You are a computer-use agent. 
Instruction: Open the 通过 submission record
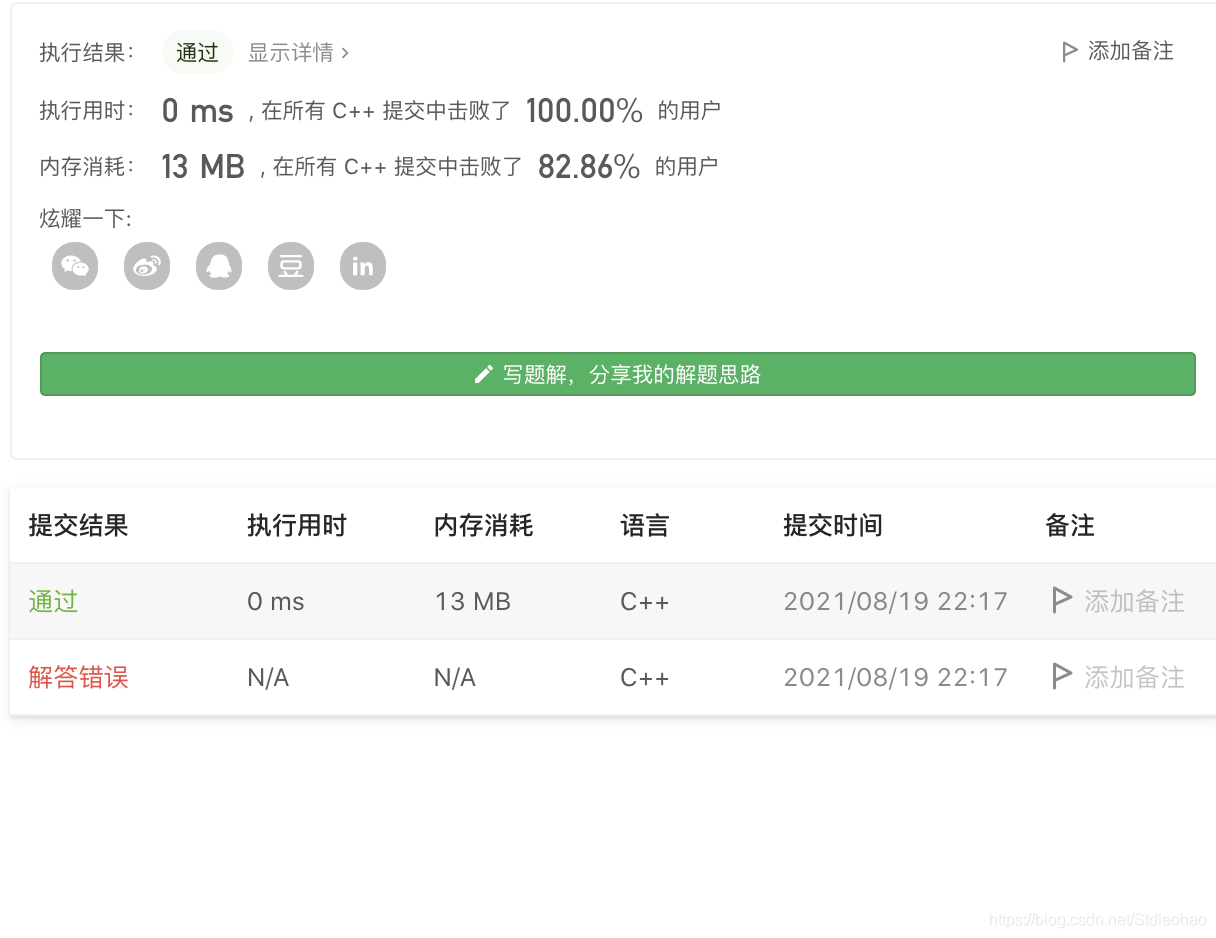pos(52,601)
